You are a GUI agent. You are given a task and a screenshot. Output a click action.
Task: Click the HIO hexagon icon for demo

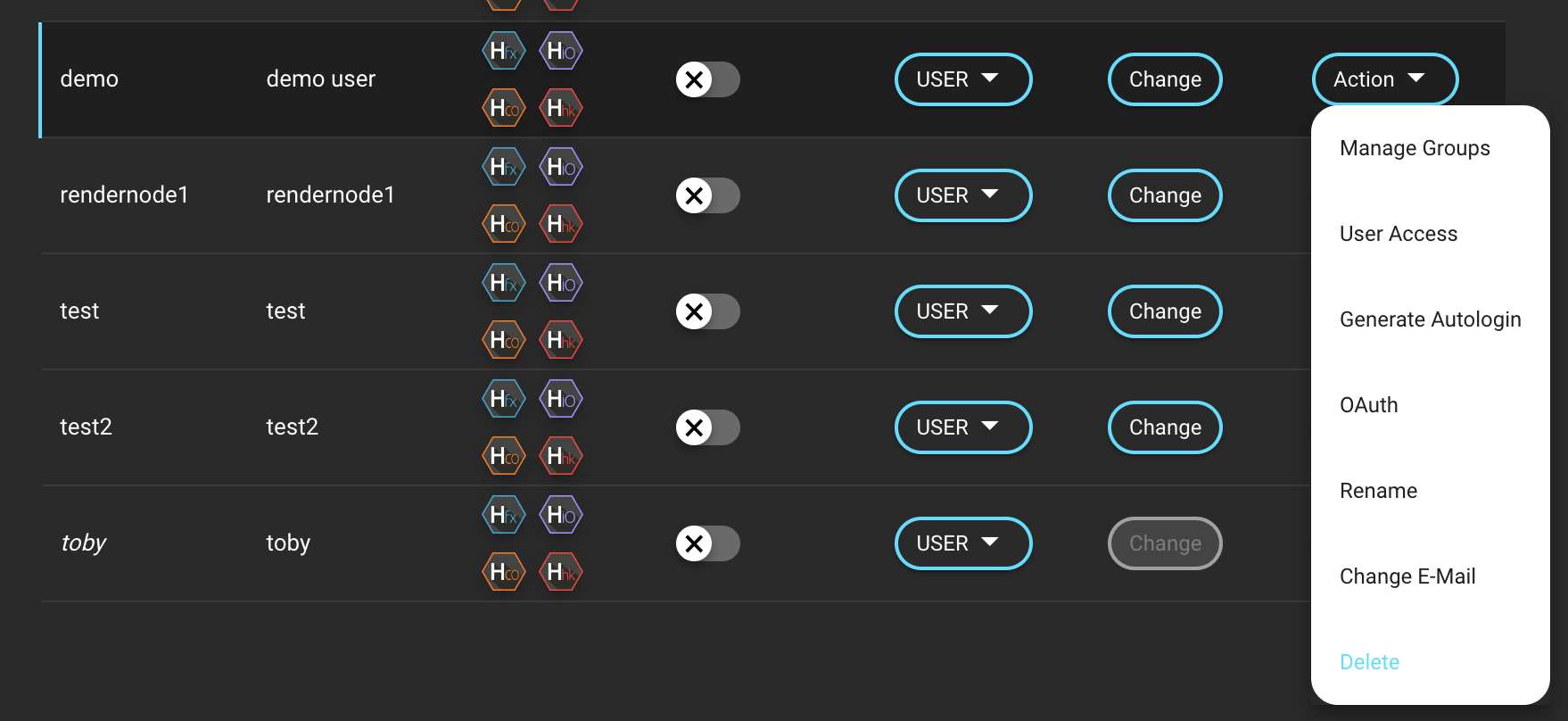561,51
